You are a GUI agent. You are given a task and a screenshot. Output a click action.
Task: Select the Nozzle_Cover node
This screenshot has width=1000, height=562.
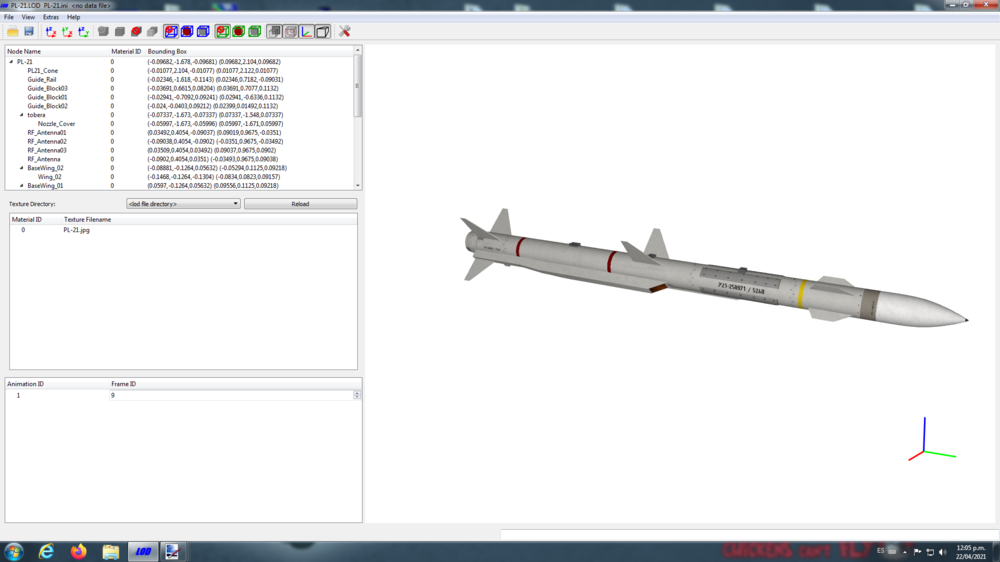[x=56, y=124]
